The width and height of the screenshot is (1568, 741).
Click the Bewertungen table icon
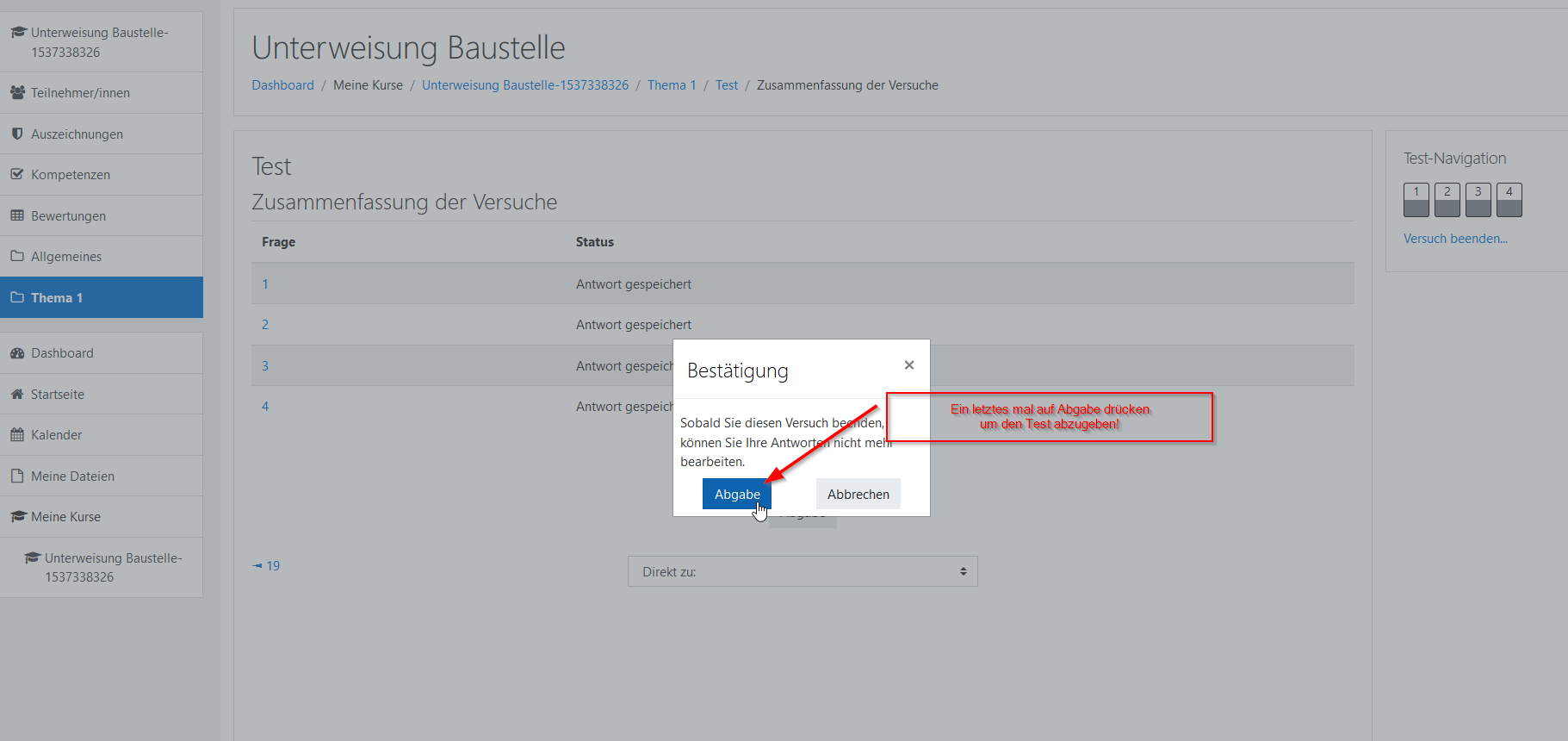click(17, 215)
